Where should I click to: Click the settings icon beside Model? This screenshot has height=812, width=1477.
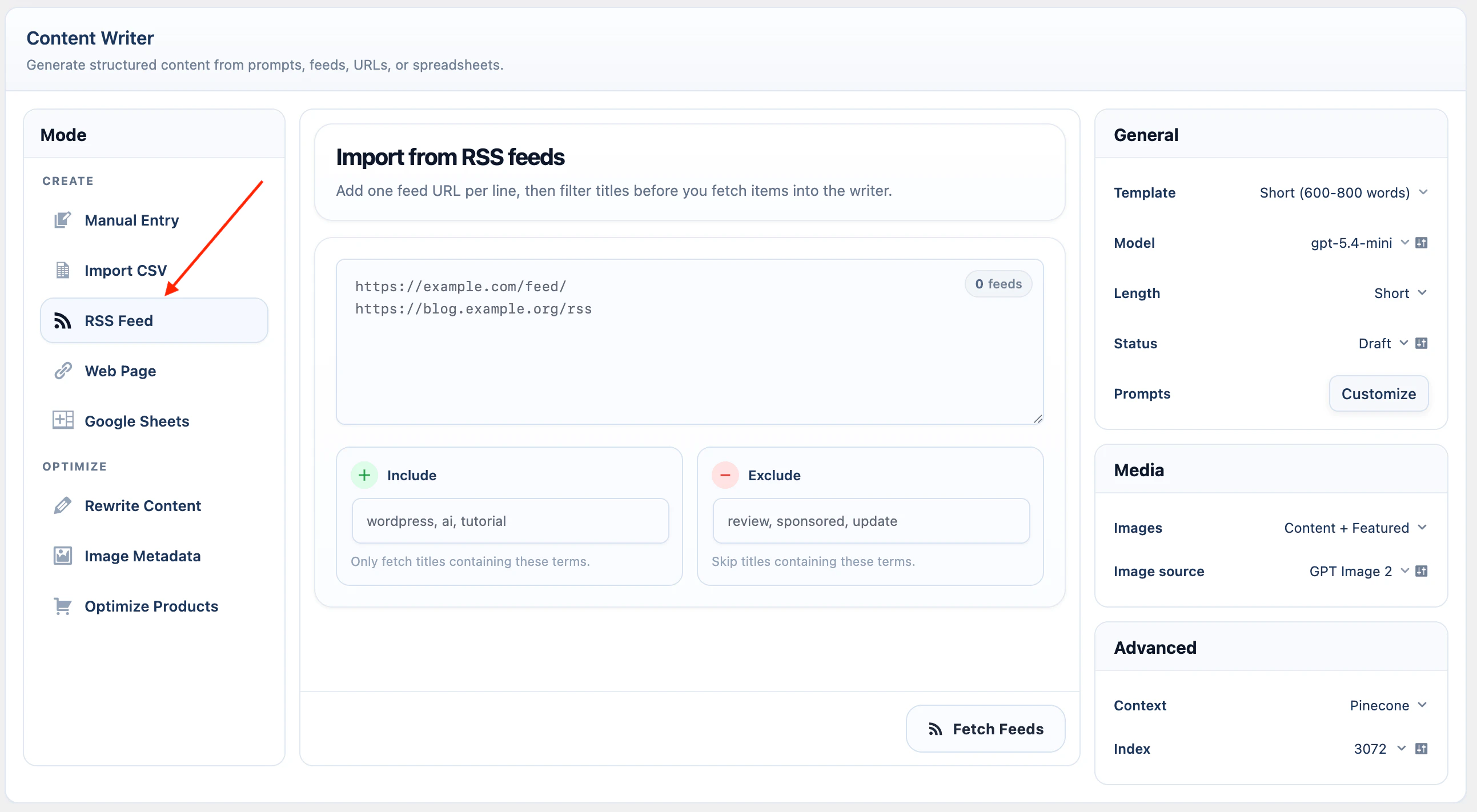1422,242
